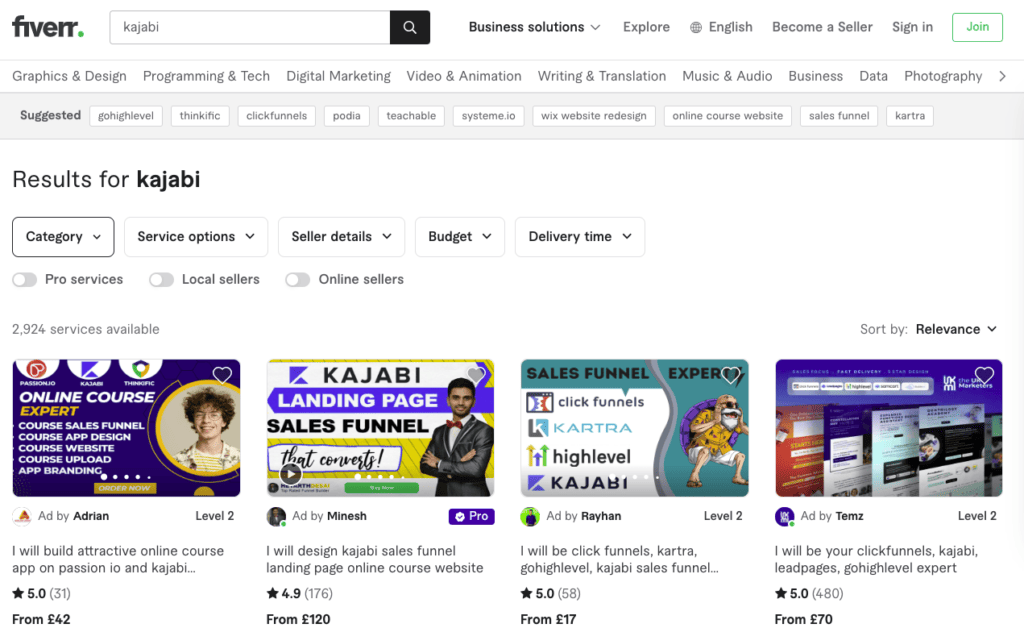Click Minesh's seller avatar
Screen dimensions: 1024x628
[x=276, y=516]
